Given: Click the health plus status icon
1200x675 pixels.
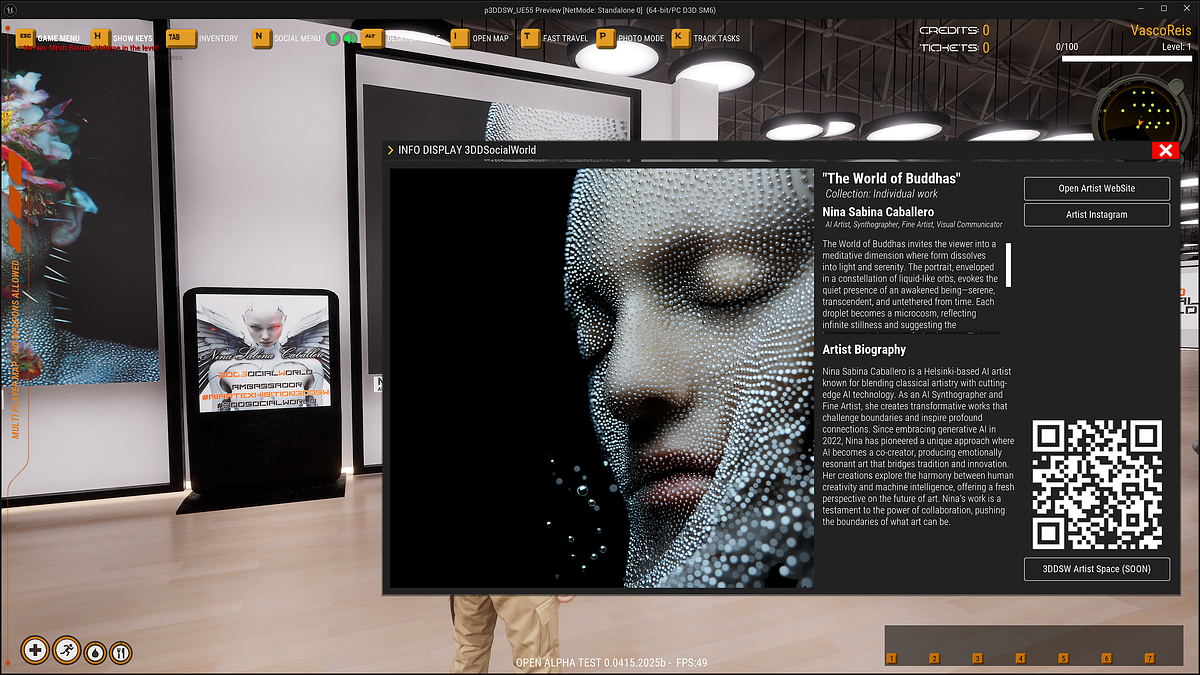Looking at the screenshot, I should (x=35, y=650).
